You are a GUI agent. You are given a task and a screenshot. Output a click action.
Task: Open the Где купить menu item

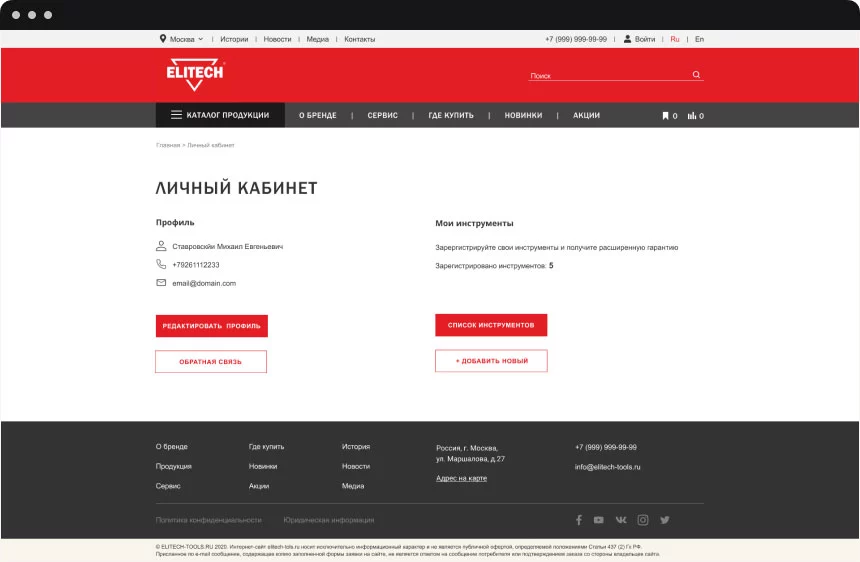[x=451, y=115]
